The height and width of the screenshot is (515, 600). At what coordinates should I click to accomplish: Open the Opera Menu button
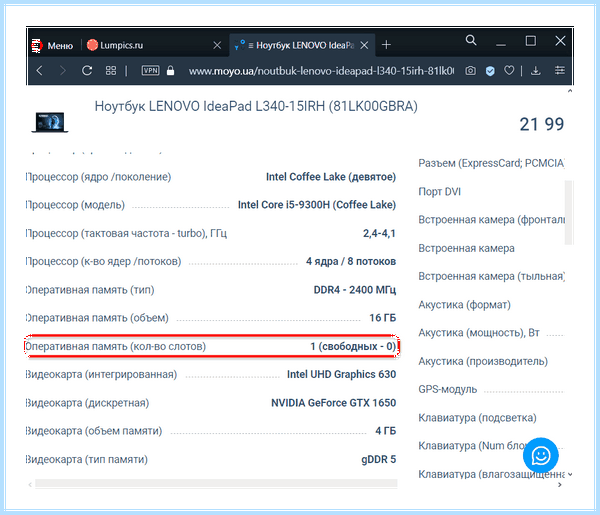[52, 46]
